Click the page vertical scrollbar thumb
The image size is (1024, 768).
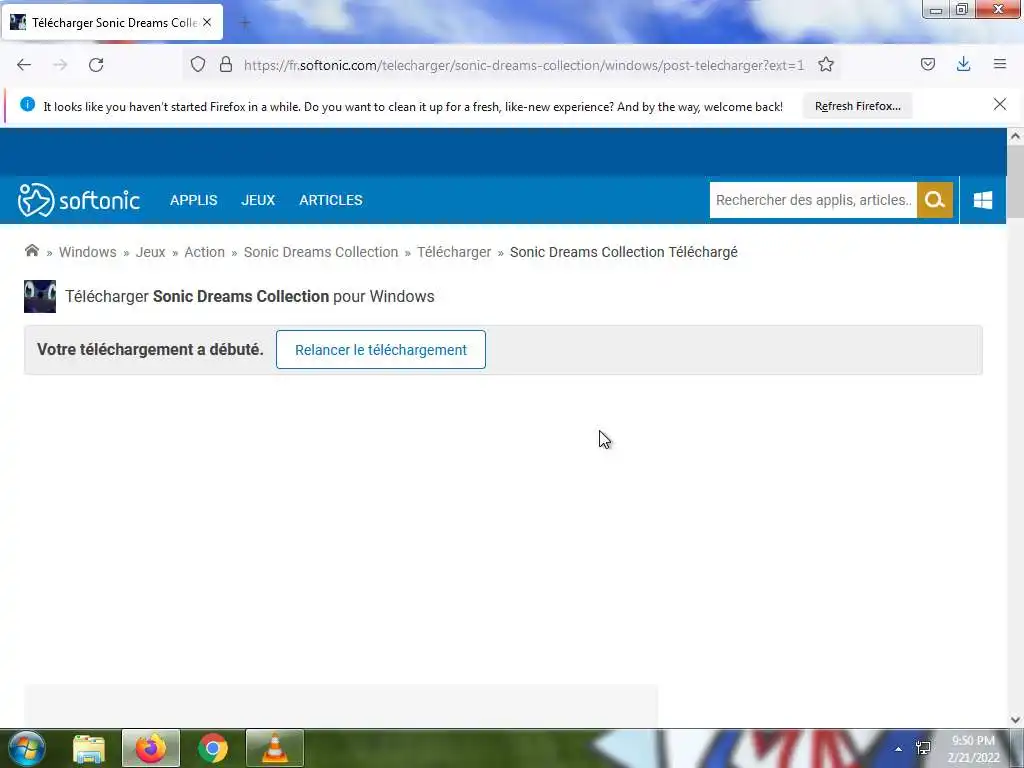(x=1015, y=182)
